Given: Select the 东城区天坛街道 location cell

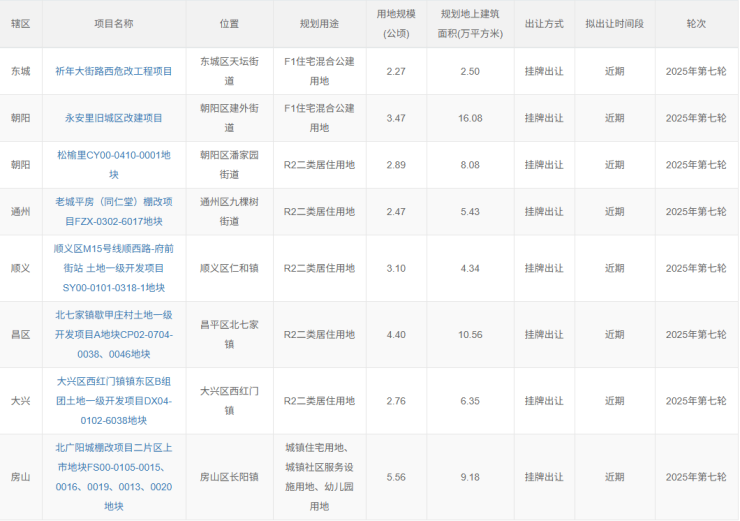Looking at the screenshot, I should click(x=229, y=71).
